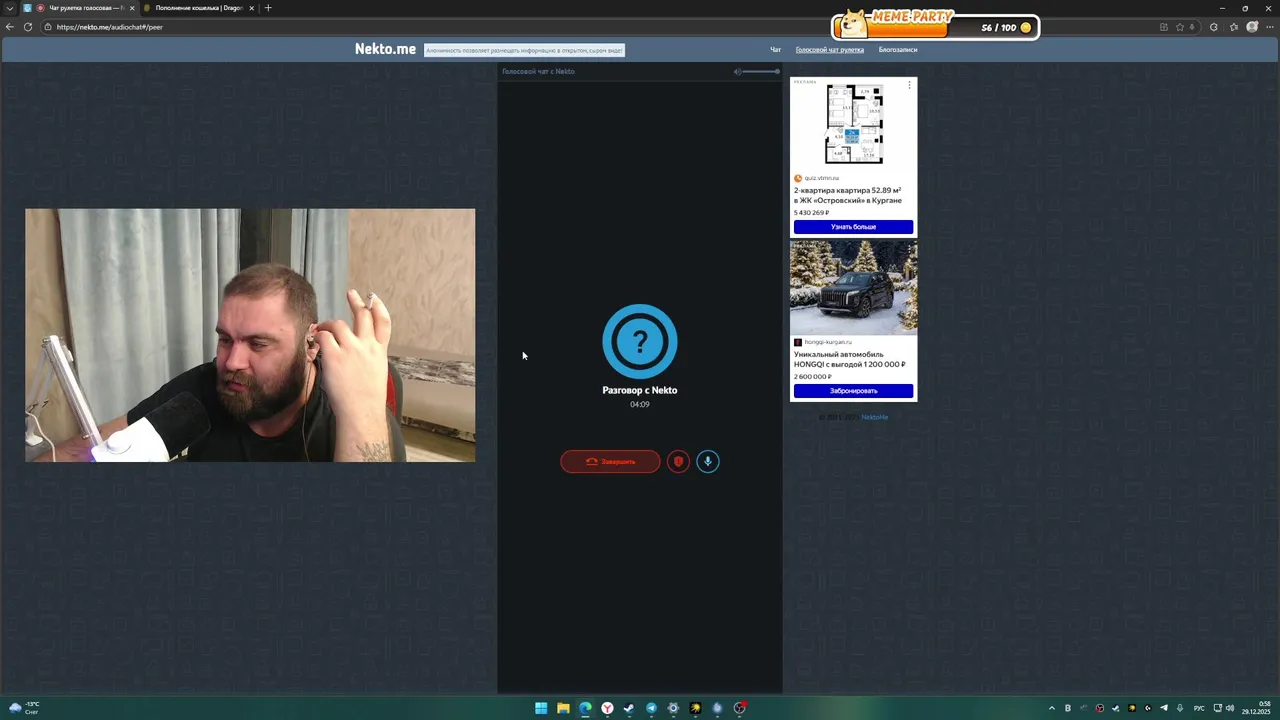Click the browser refresh extension icon
1280x720 pixels.
[1213, 27]
